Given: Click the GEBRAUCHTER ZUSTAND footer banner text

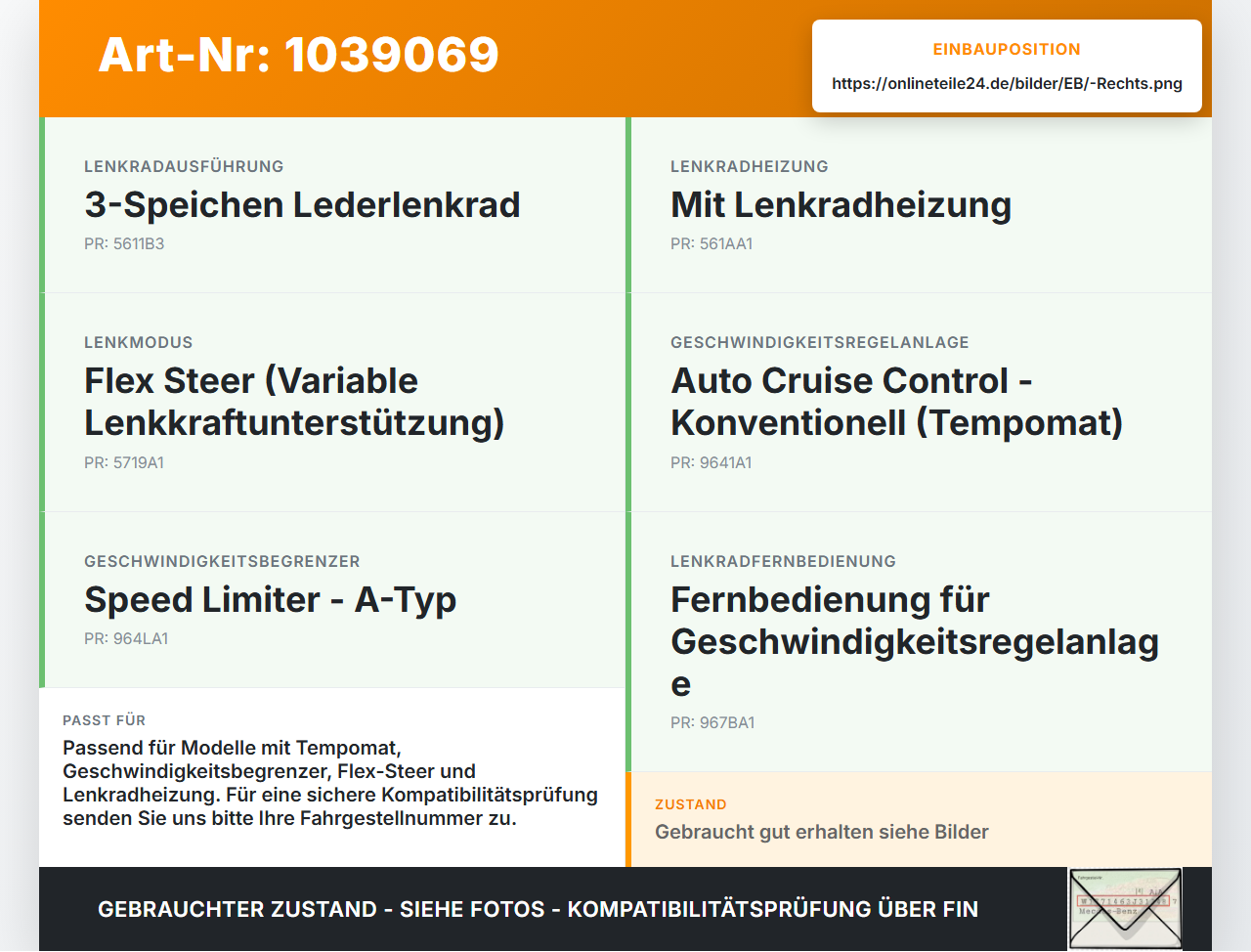Looking at the screenshot, I should click(x=538, y=909).
